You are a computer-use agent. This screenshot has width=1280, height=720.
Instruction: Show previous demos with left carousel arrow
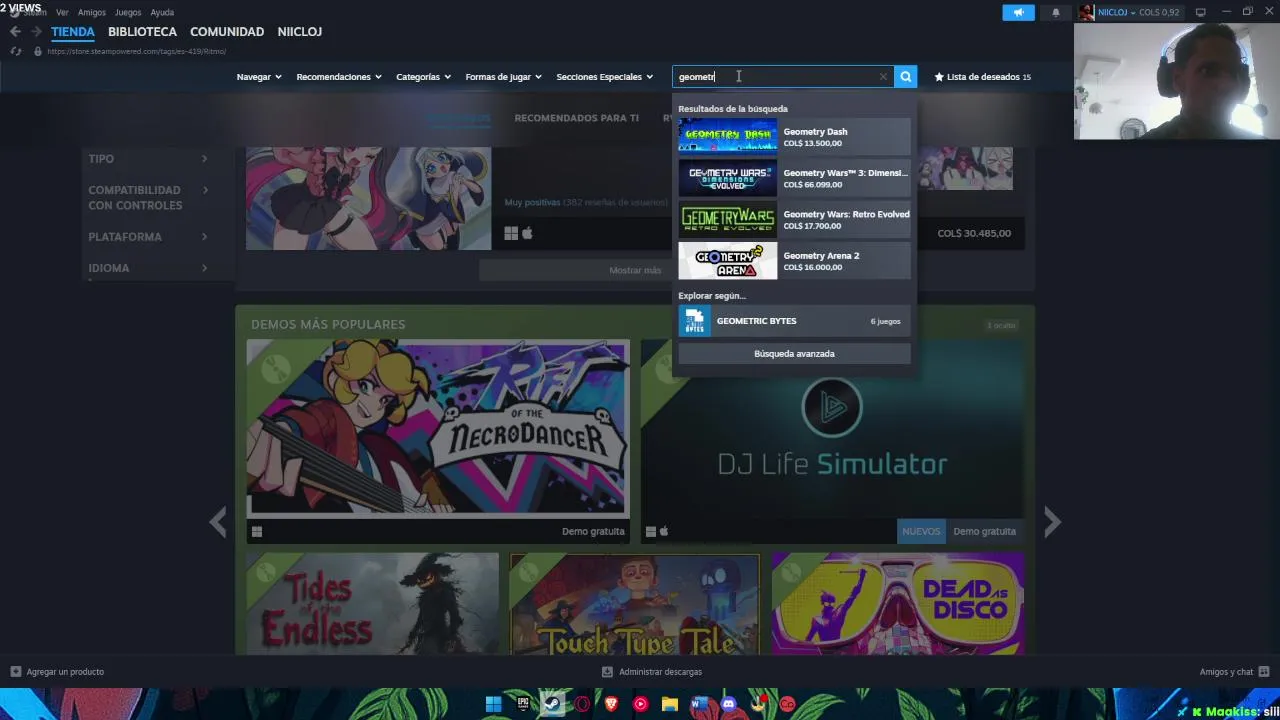(x=218, y=521)
